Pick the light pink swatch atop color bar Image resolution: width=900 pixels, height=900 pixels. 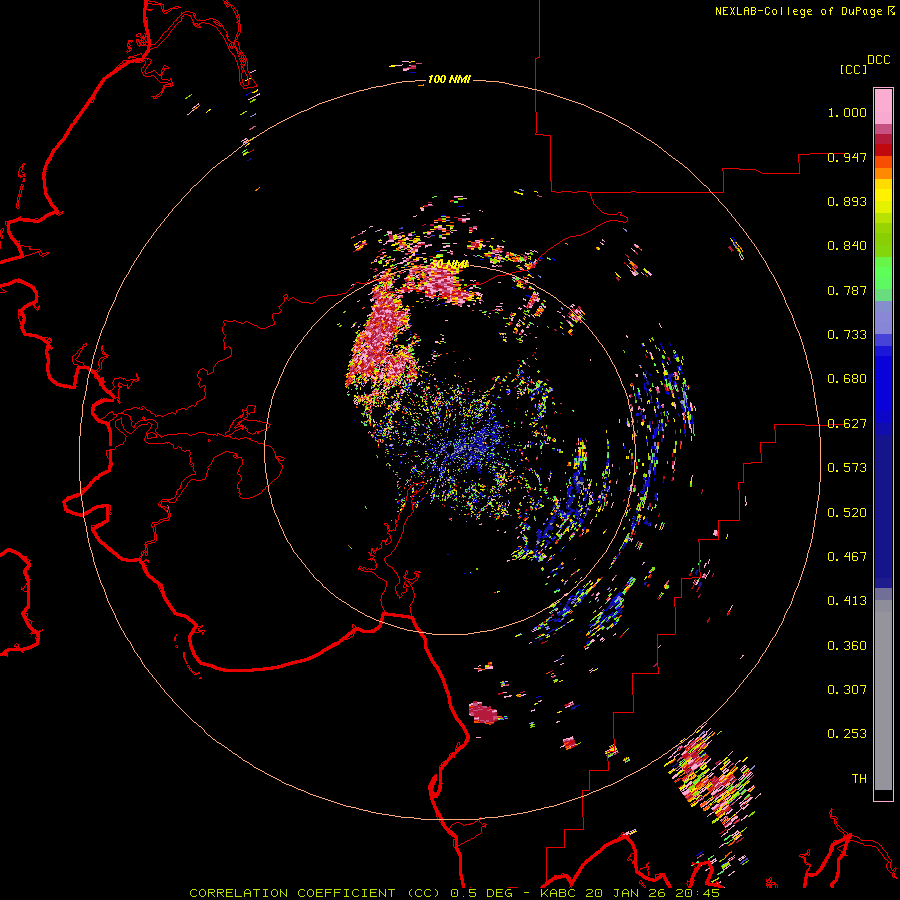[883, 106]
